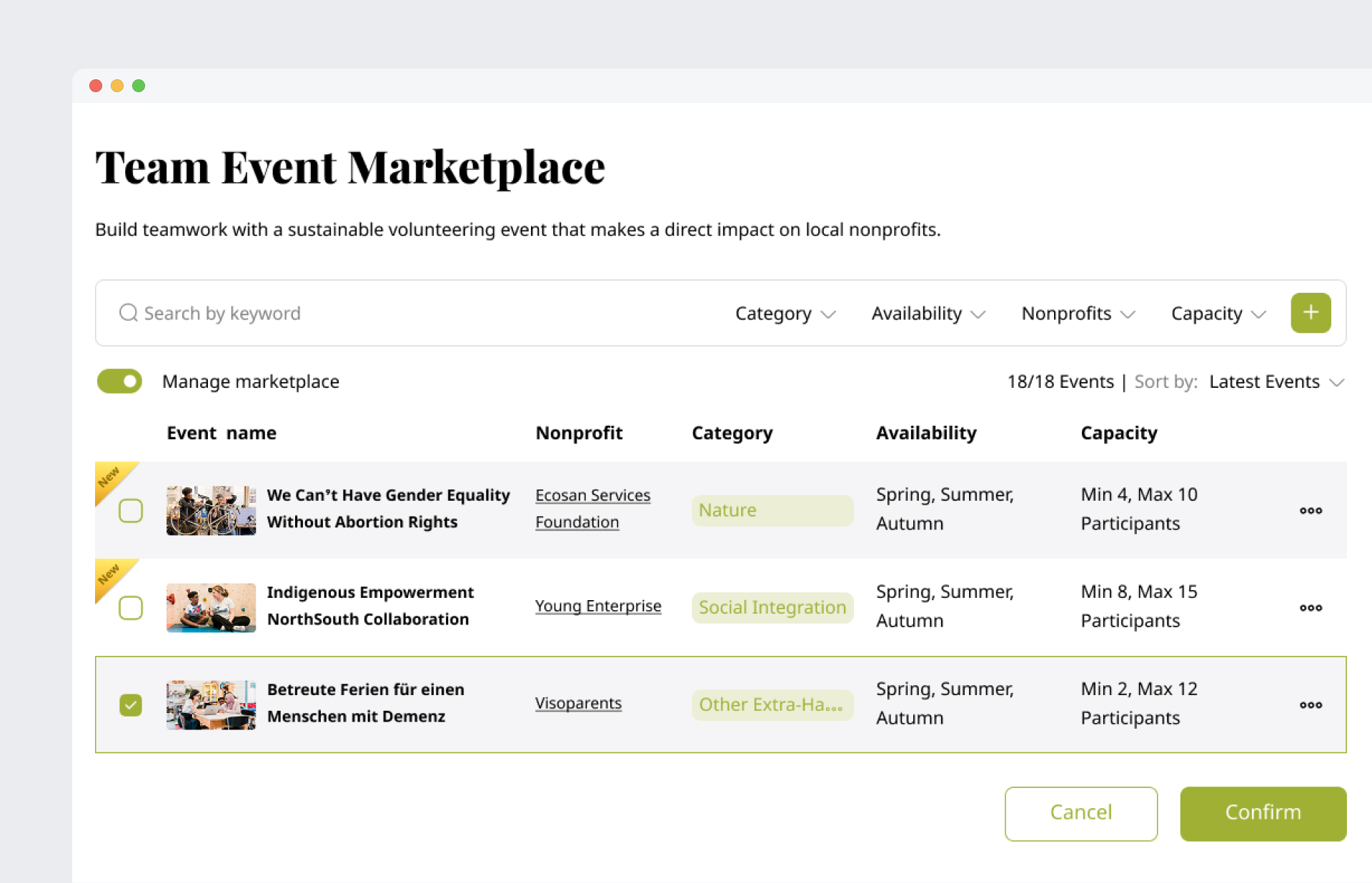
Task: Open more options for Gender Equality event
Action: point(1310,510)
